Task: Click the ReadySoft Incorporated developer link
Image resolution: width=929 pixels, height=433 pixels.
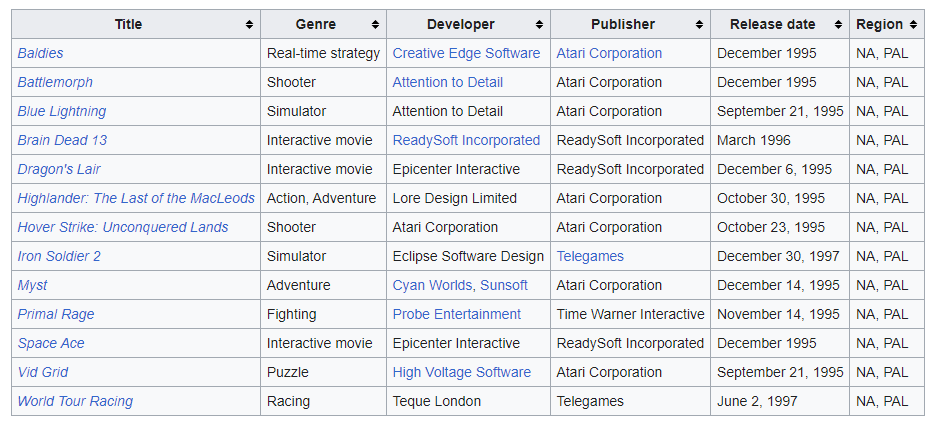Action: point(466,140)
